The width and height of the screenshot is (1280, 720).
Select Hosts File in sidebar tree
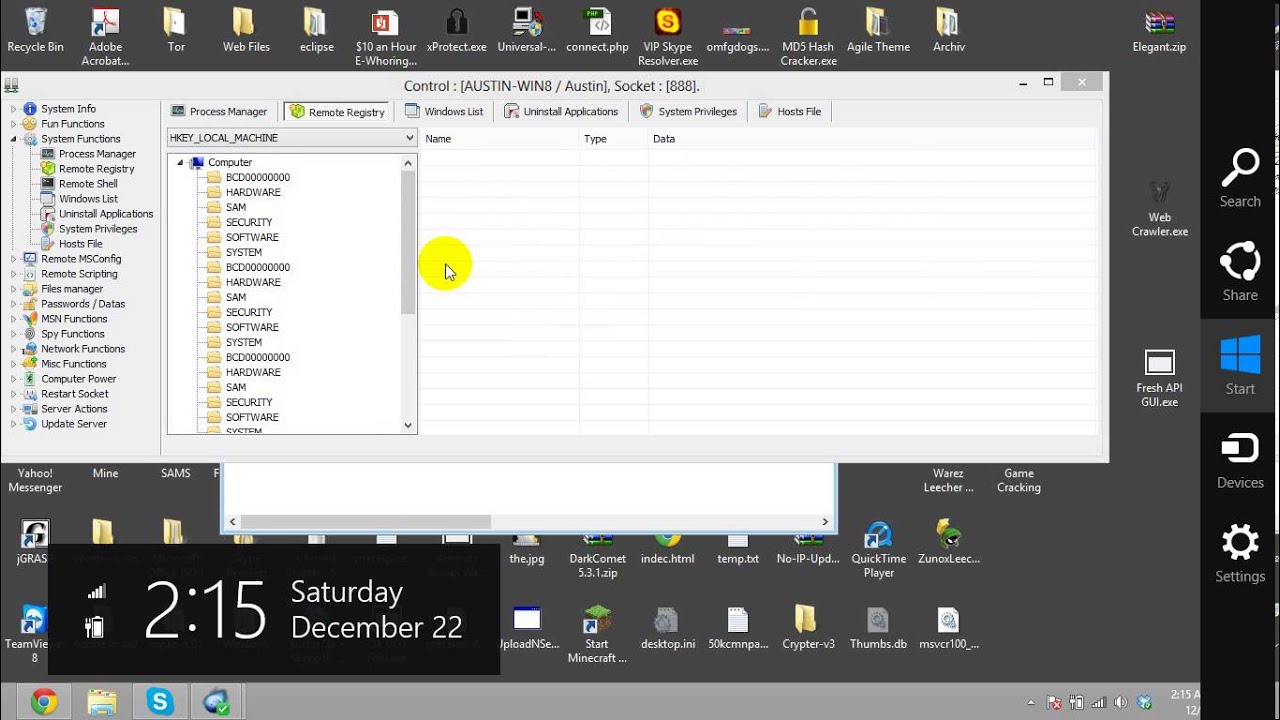[x=80, y=244]
